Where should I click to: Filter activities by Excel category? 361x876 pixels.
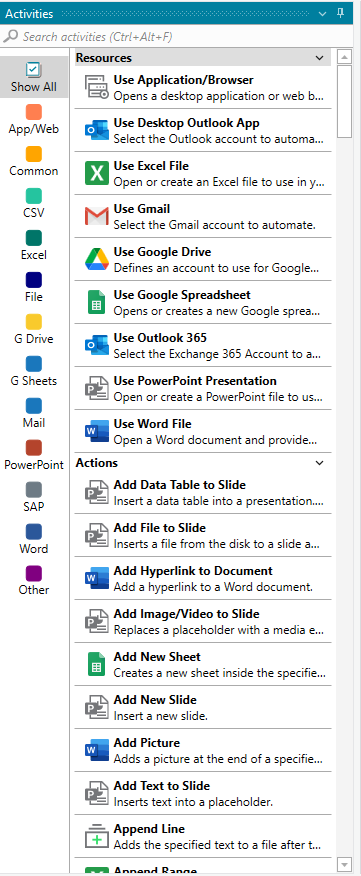click(x=34, y=245)
